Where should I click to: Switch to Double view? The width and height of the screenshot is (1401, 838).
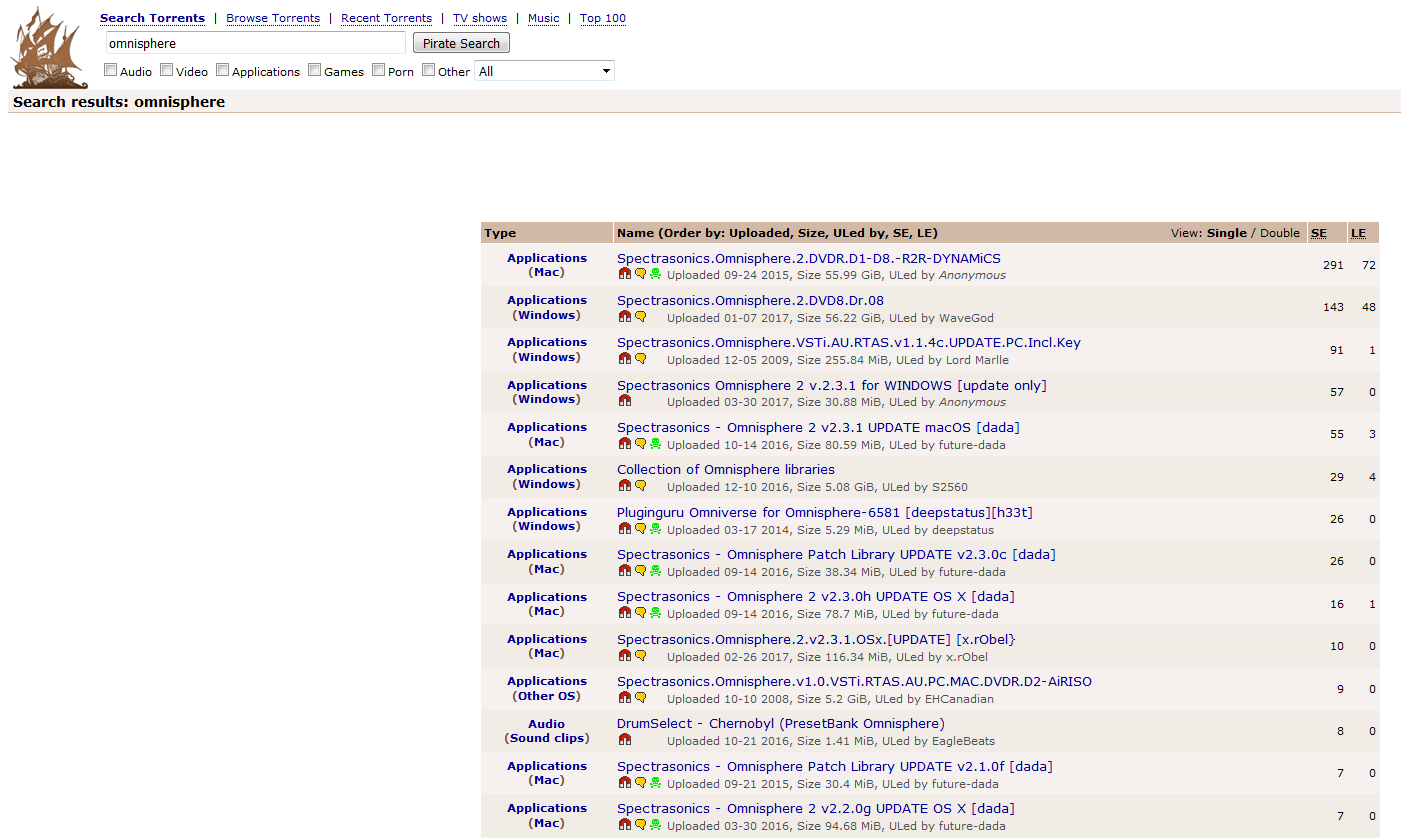[x=1280, y=233]
